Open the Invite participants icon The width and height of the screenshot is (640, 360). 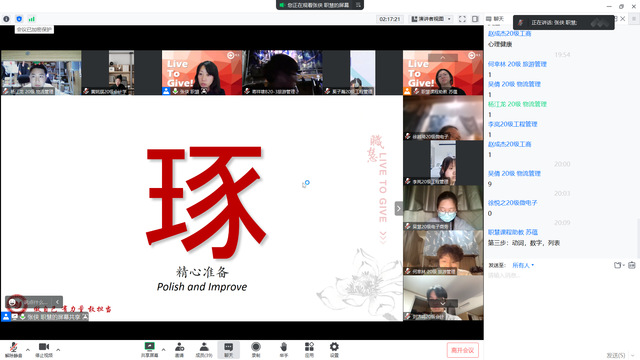[180, 349]
